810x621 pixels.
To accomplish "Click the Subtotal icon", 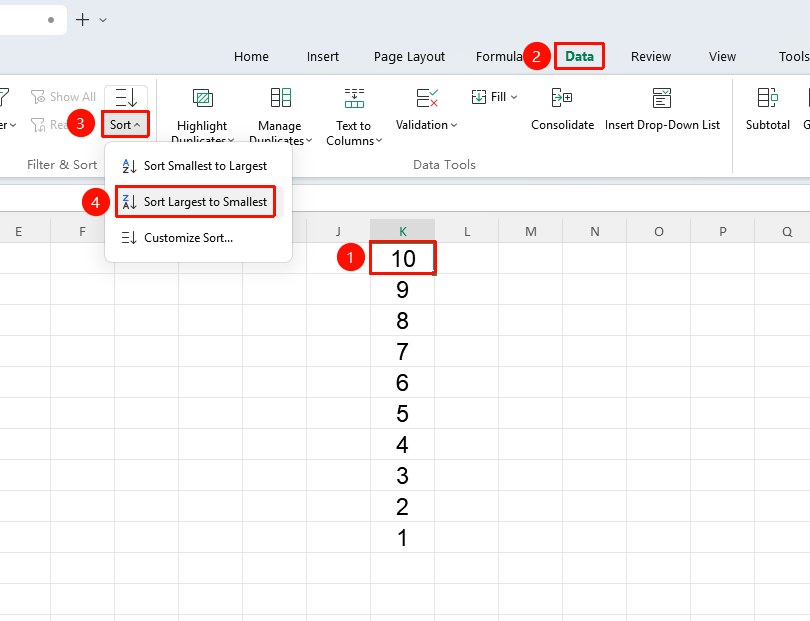I will click(768, 98).
